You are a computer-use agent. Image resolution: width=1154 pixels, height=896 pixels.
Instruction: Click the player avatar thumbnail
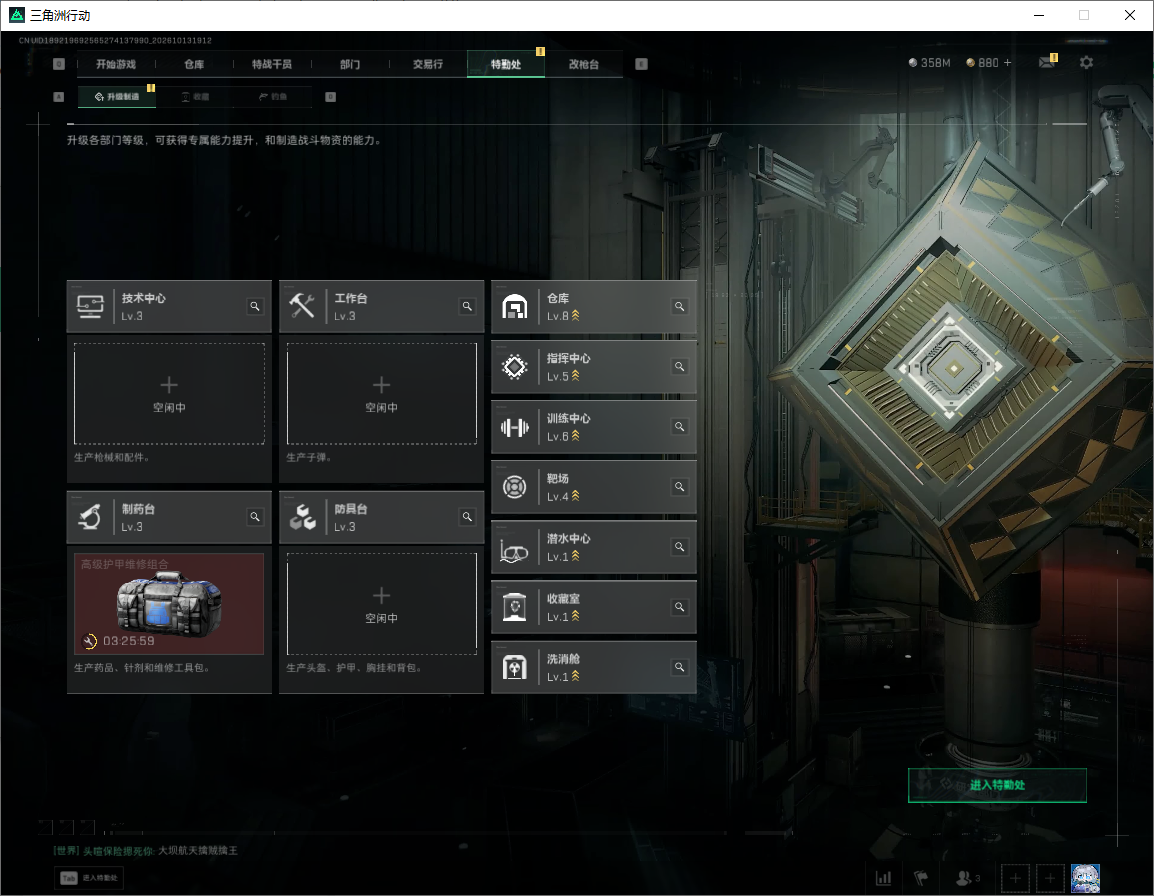(x=1086, y=878)
